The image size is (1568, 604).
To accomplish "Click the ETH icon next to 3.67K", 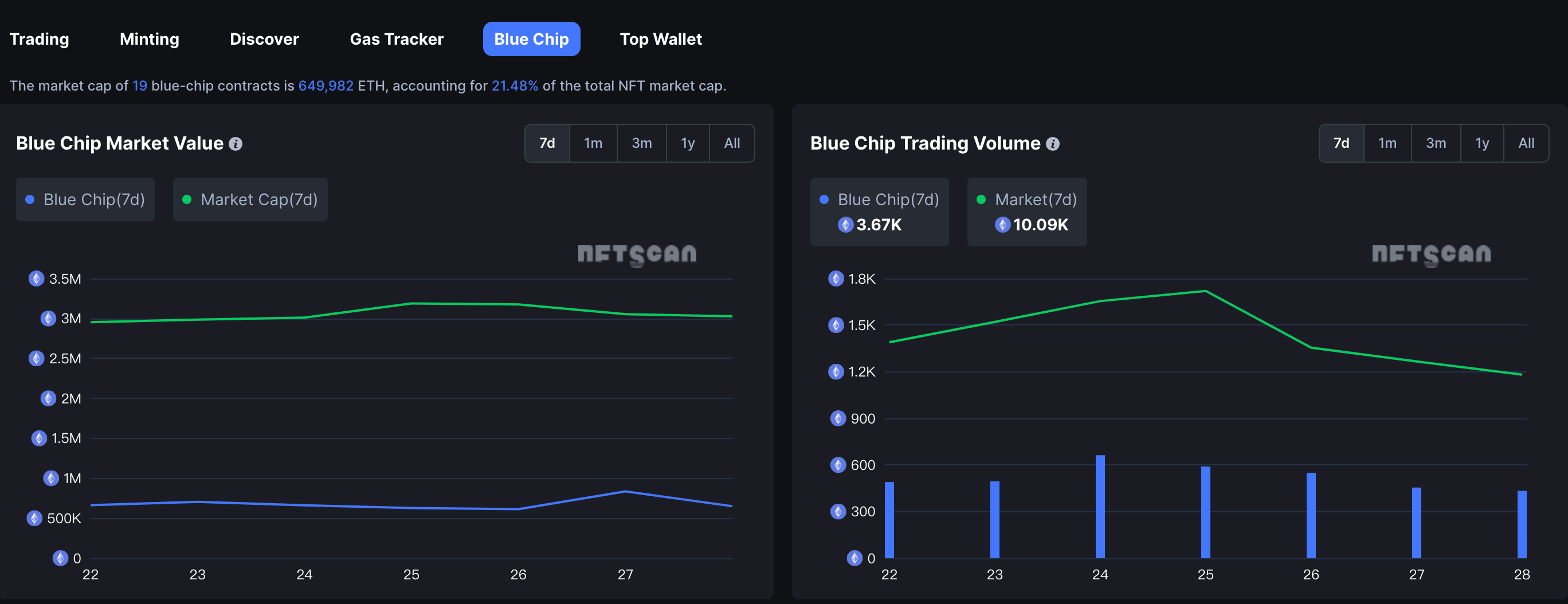I will [845, 225].
